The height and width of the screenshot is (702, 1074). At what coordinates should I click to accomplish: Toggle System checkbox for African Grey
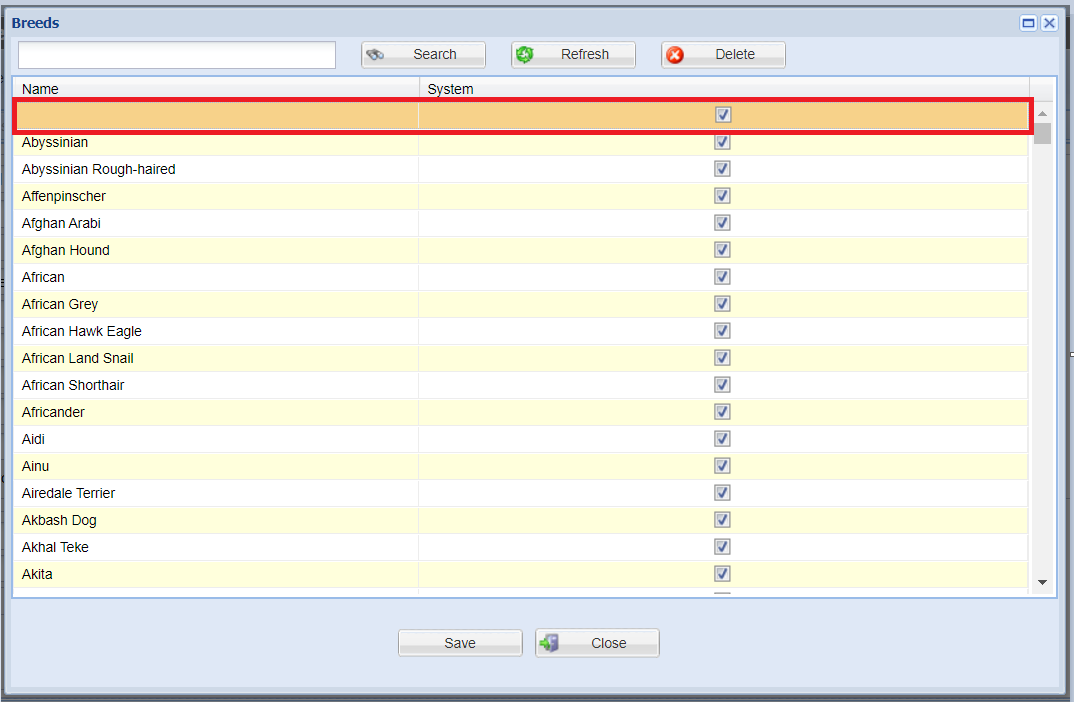pyautogui.click(x=722, y=303)
